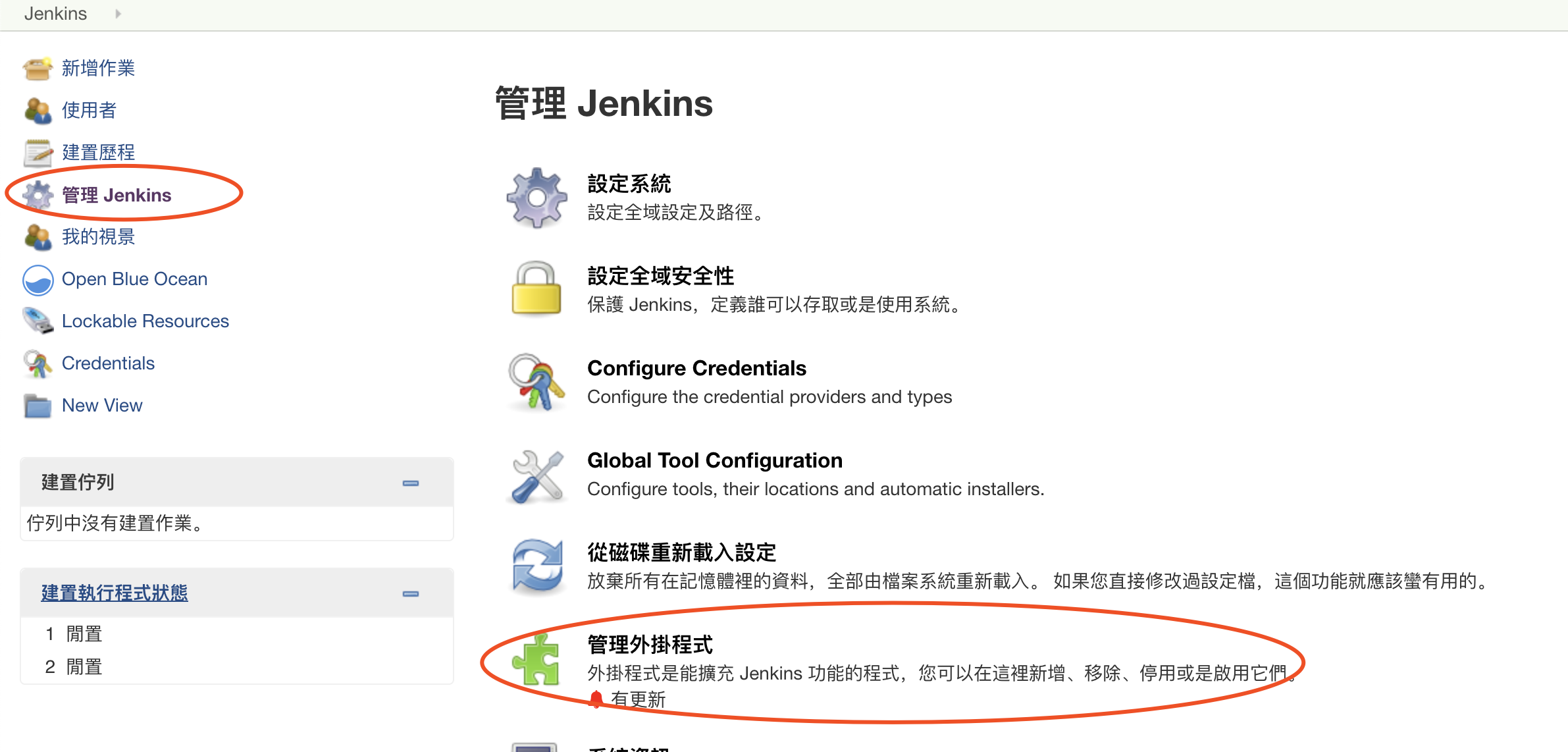Click 'Configure the credential providers and types' text
Viewport: 1568px width, 752px height.
point(770,397)
